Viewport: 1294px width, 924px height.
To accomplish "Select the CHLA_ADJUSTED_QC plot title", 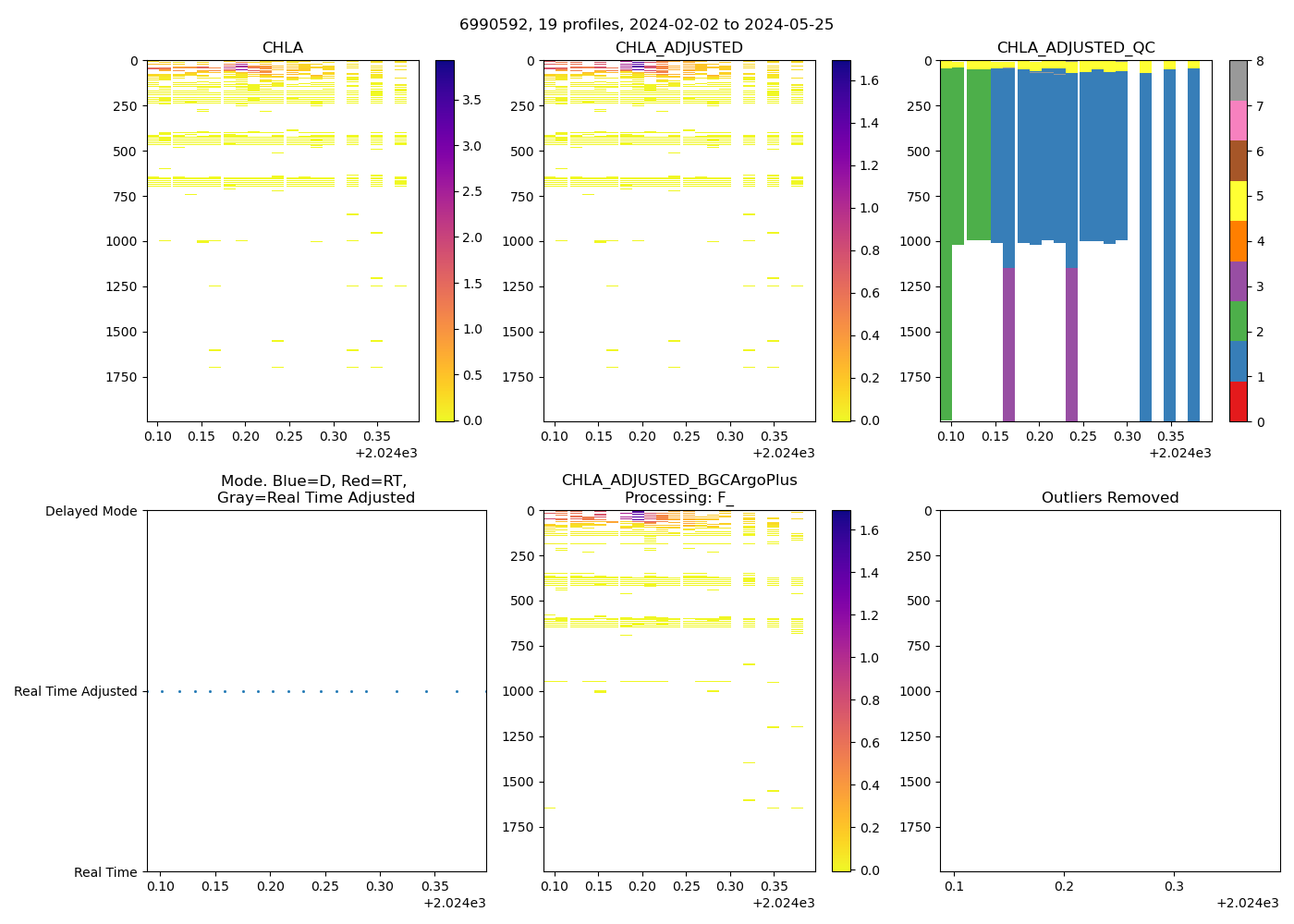I will pyautogui.click(x=1075, y=48).
